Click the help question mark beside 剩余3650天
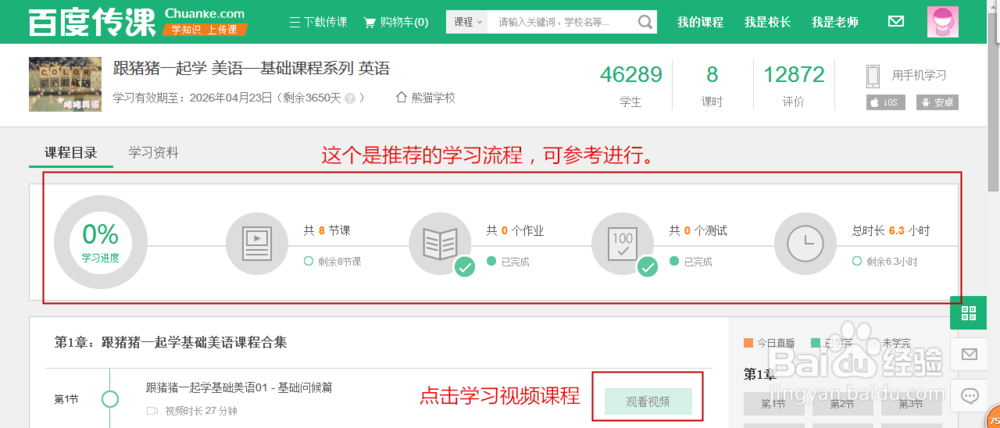This screenshot has height=428, width=1000. pos(349,99)
